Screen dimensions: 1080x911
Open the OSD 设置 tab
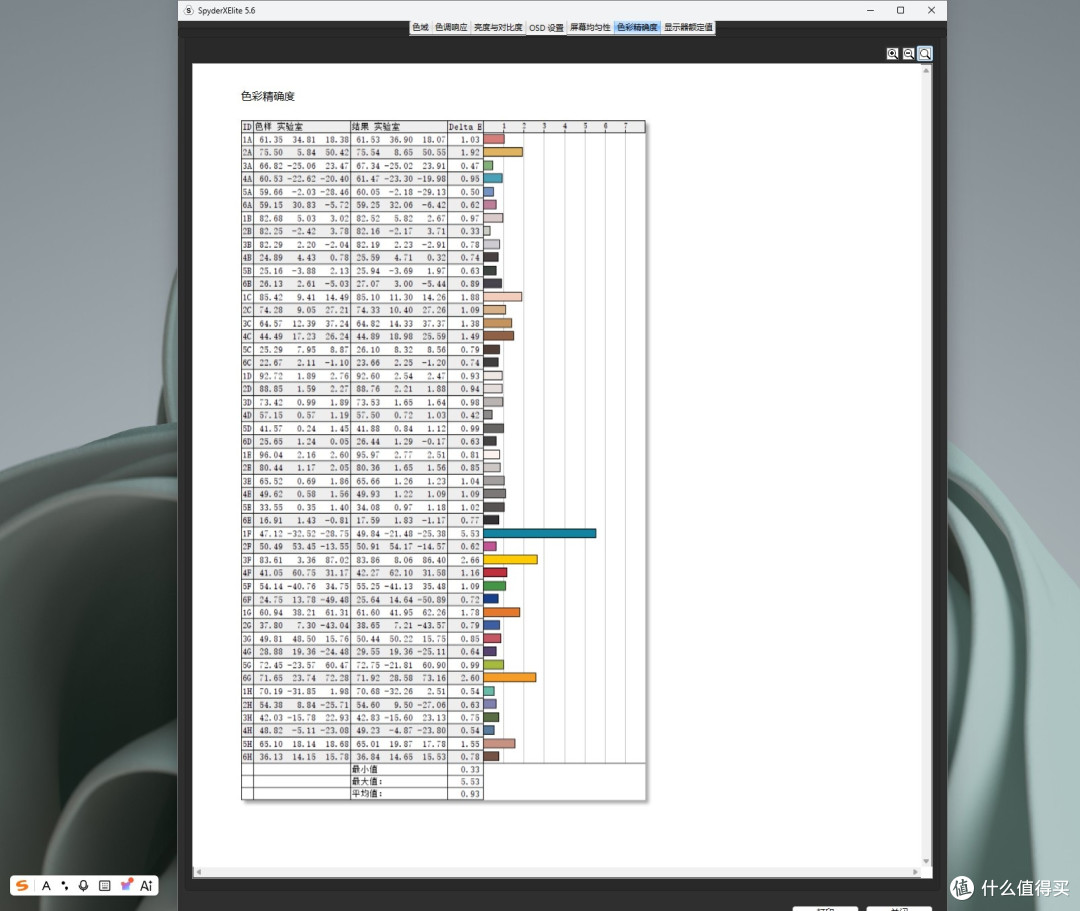(x=546, y=28)
